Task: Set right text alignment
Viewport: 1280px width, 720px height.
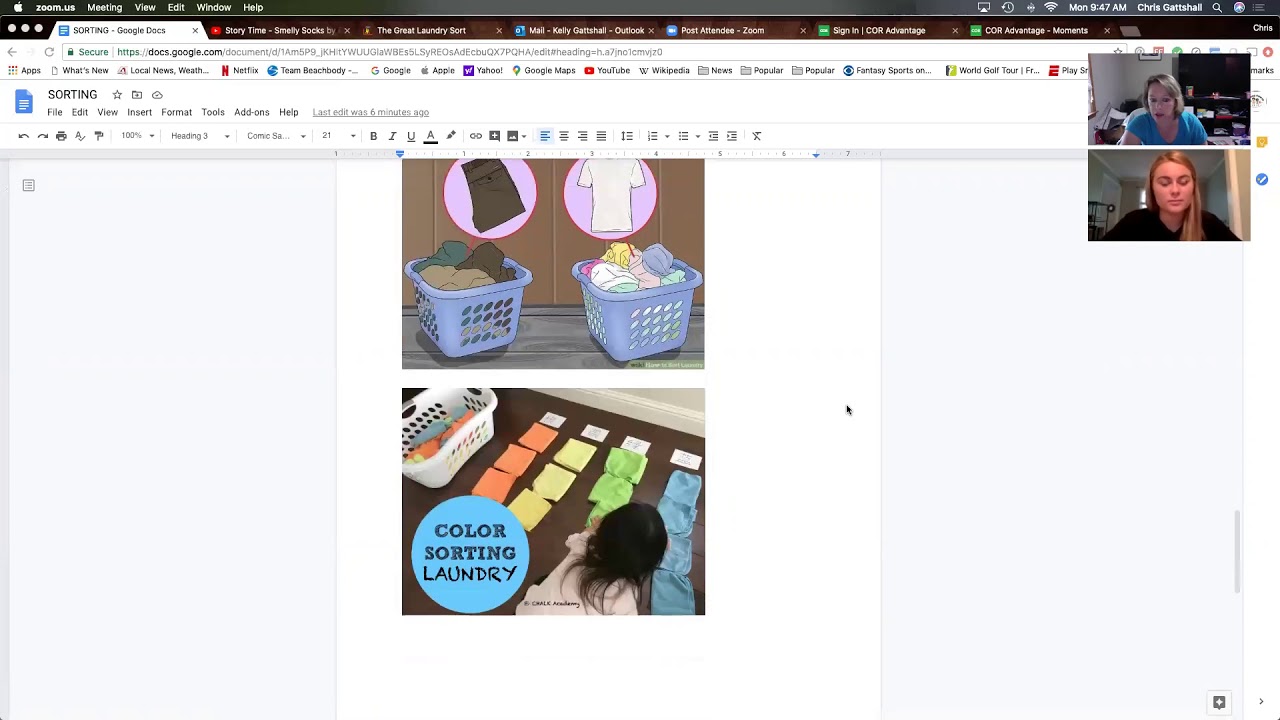Action: click(x=583, y=136)
